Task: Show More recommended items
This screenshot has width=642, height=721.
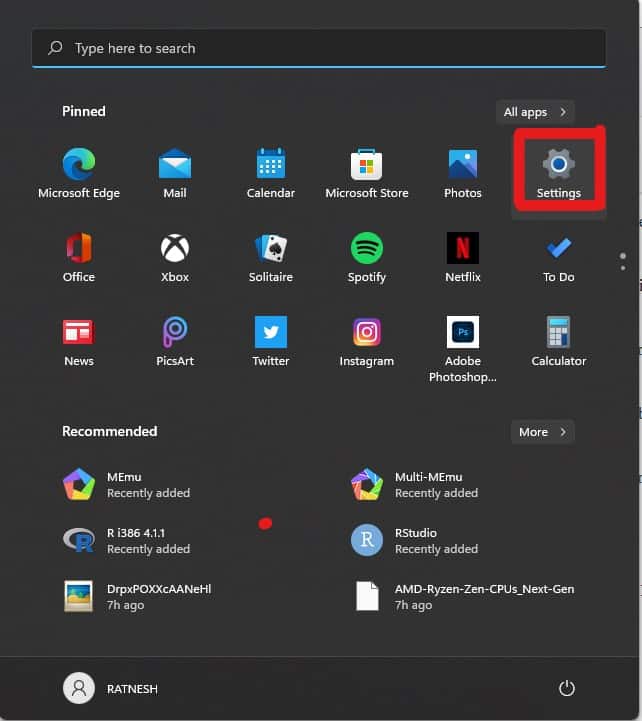Action: (543, 432)
